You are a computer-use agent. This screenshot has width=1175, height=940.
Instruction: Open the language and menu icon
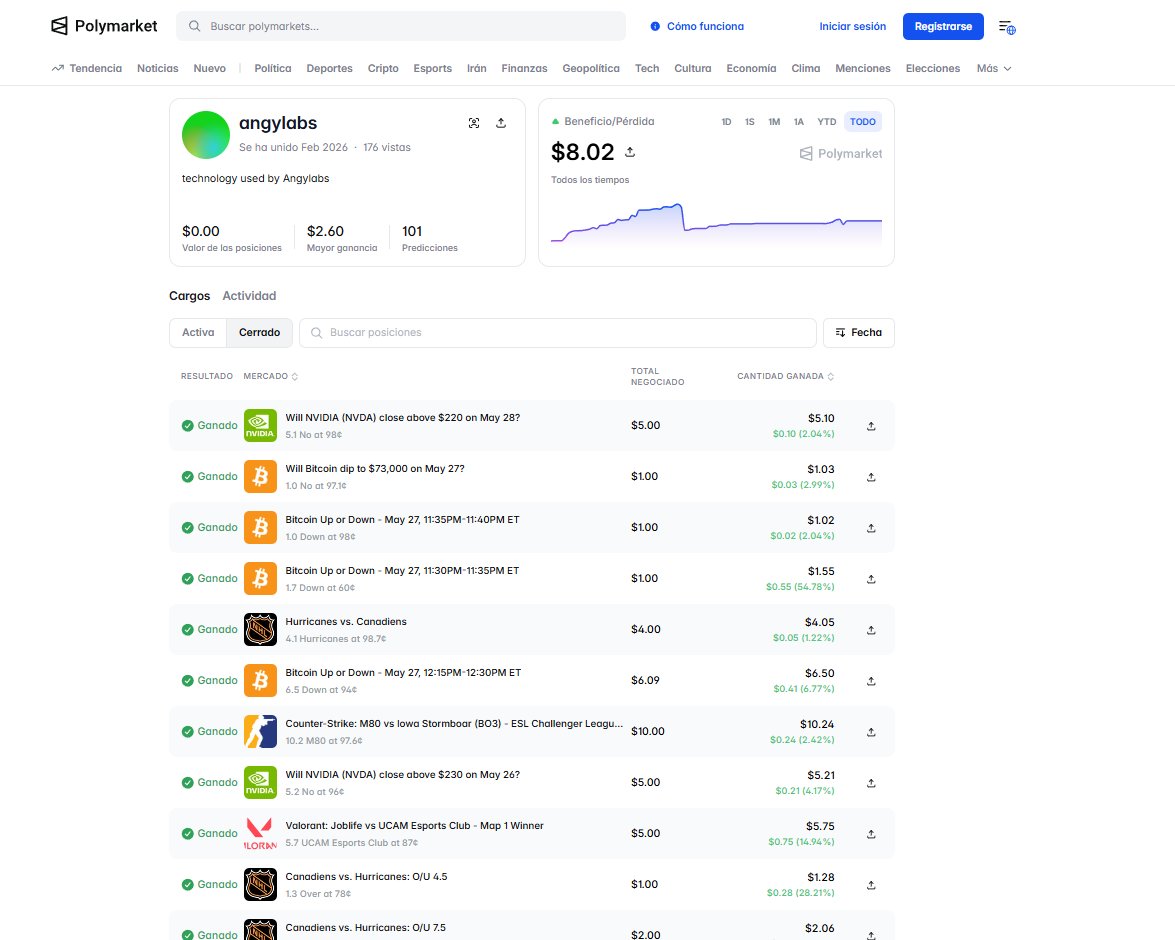(x=1007, y=28)
